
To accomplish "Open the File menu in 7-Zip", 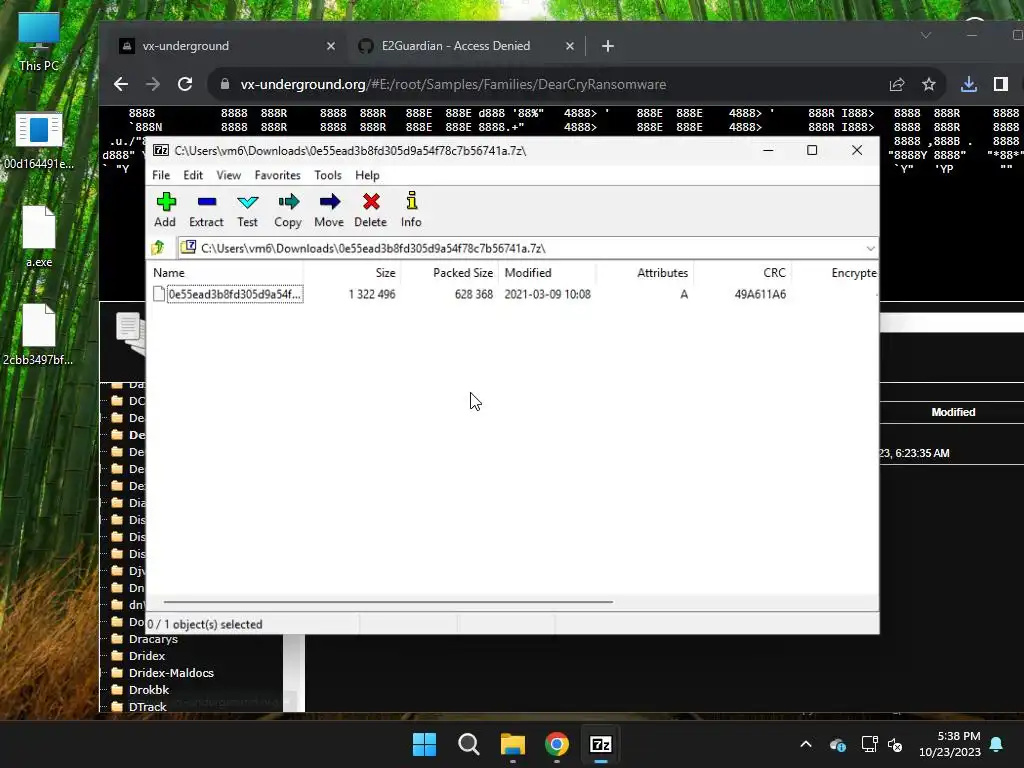I will point(161,175).
